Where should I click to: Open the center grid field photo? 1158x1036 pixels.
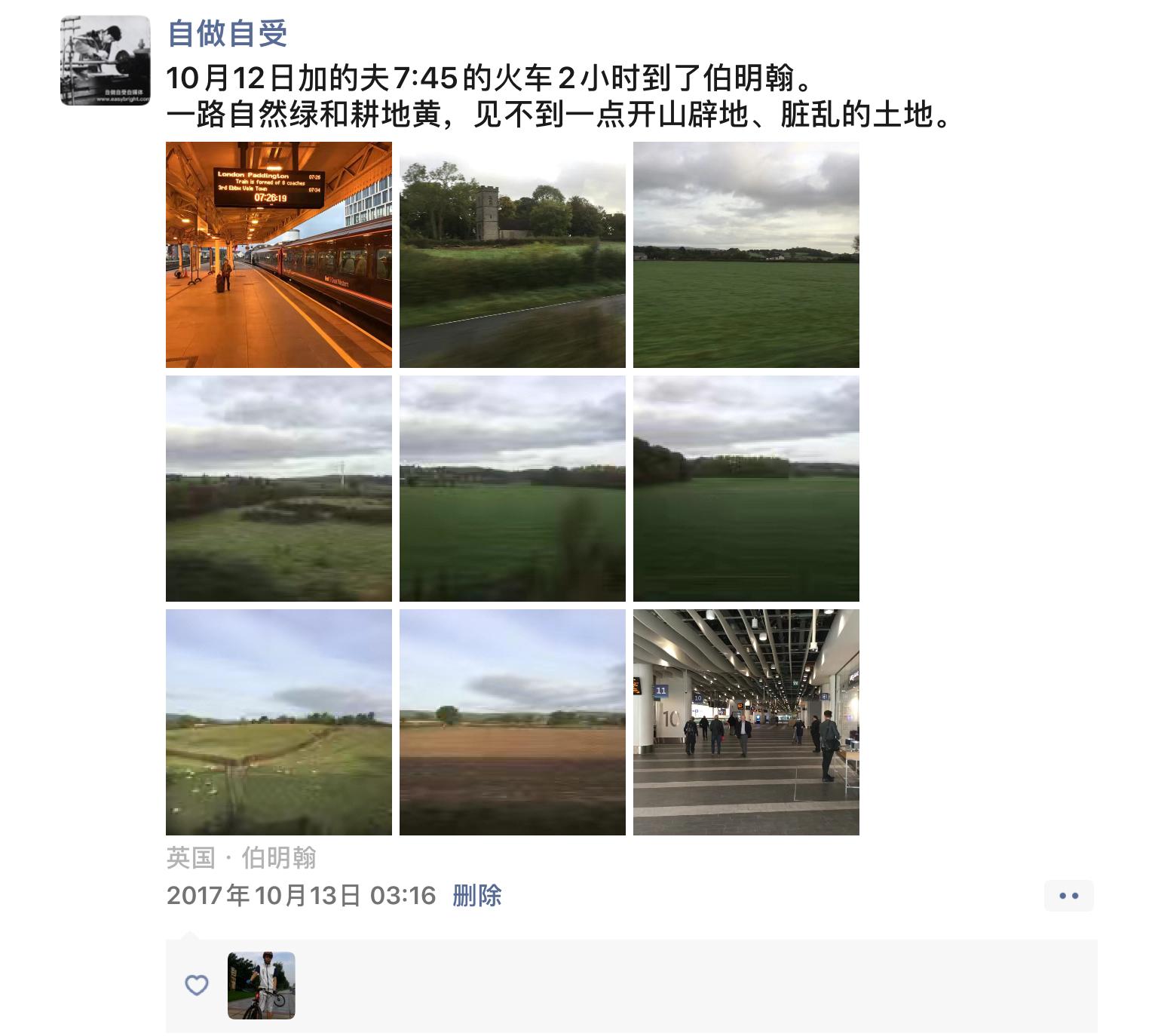point(513,489)
